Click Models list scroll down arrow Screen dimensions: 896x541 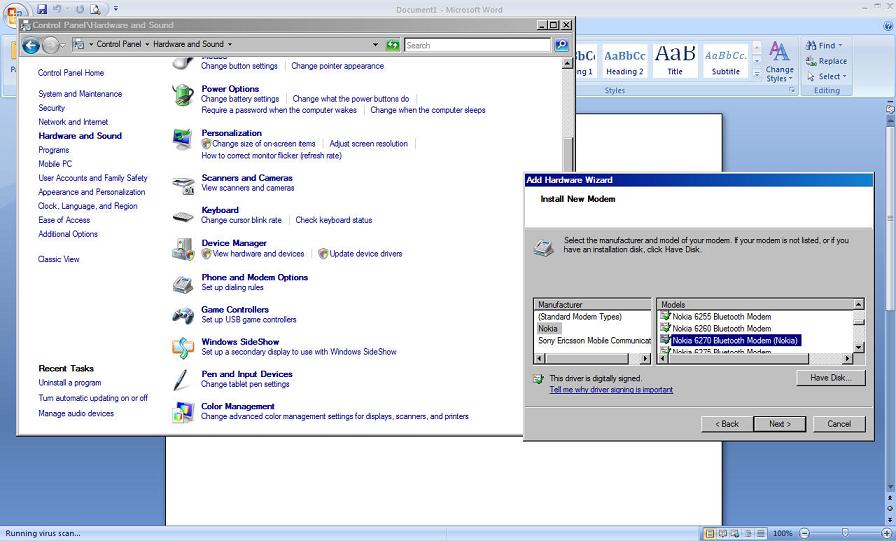point(858,347)
